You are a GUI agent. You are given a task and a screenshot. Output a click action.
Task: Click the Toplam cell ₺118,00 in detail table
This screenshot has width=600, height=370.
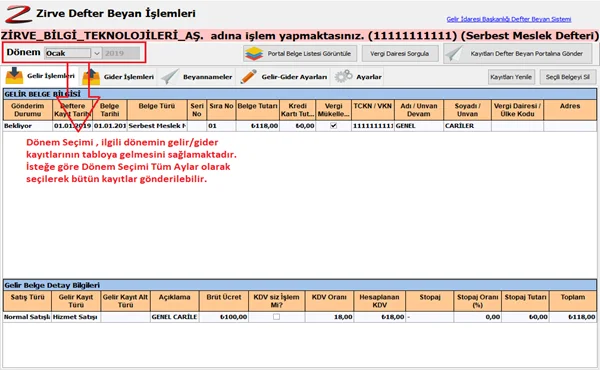pyautogui.click(x=573, y=317)
